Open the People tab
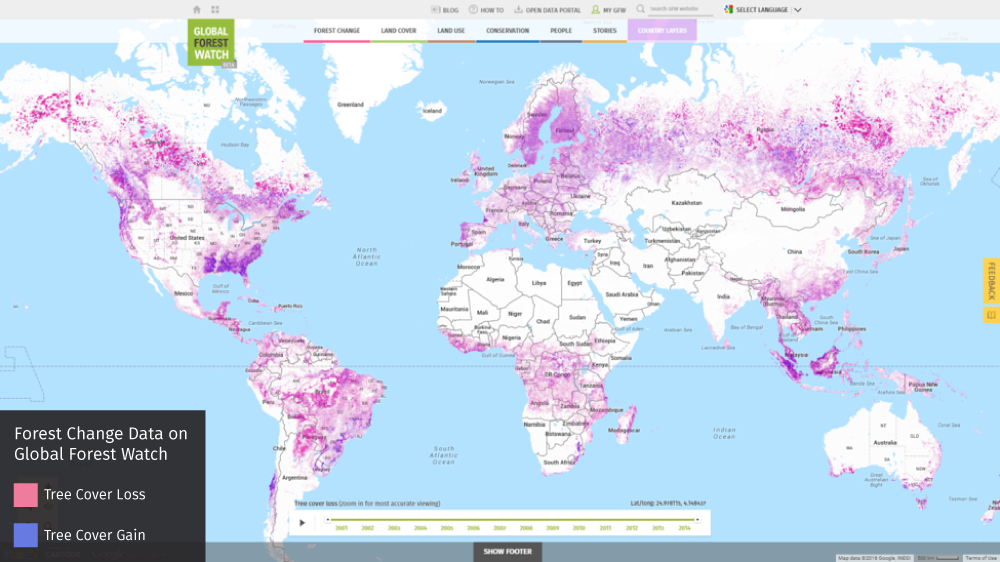This screenshot has width=1000, height=562. tap(561, 31)
